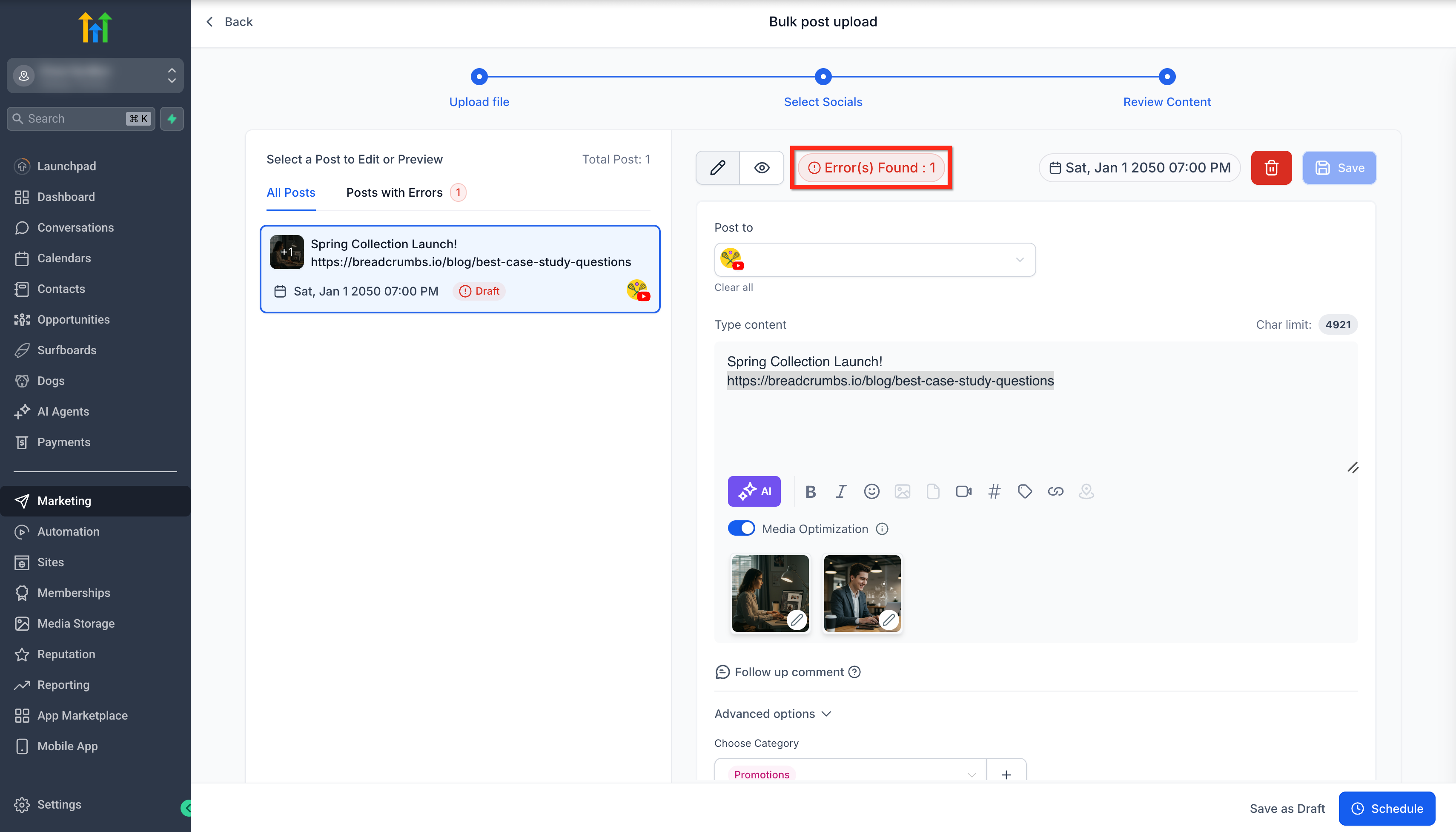1456x832 pixels.
Task: Click the Schedule button
Action: click(x=1386, y=808)
